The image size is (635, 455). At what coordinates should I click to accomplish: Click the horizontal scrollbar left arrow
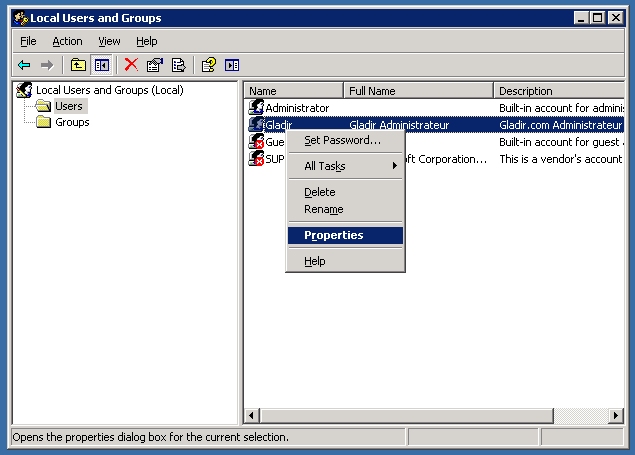click(x=252, y=413)
